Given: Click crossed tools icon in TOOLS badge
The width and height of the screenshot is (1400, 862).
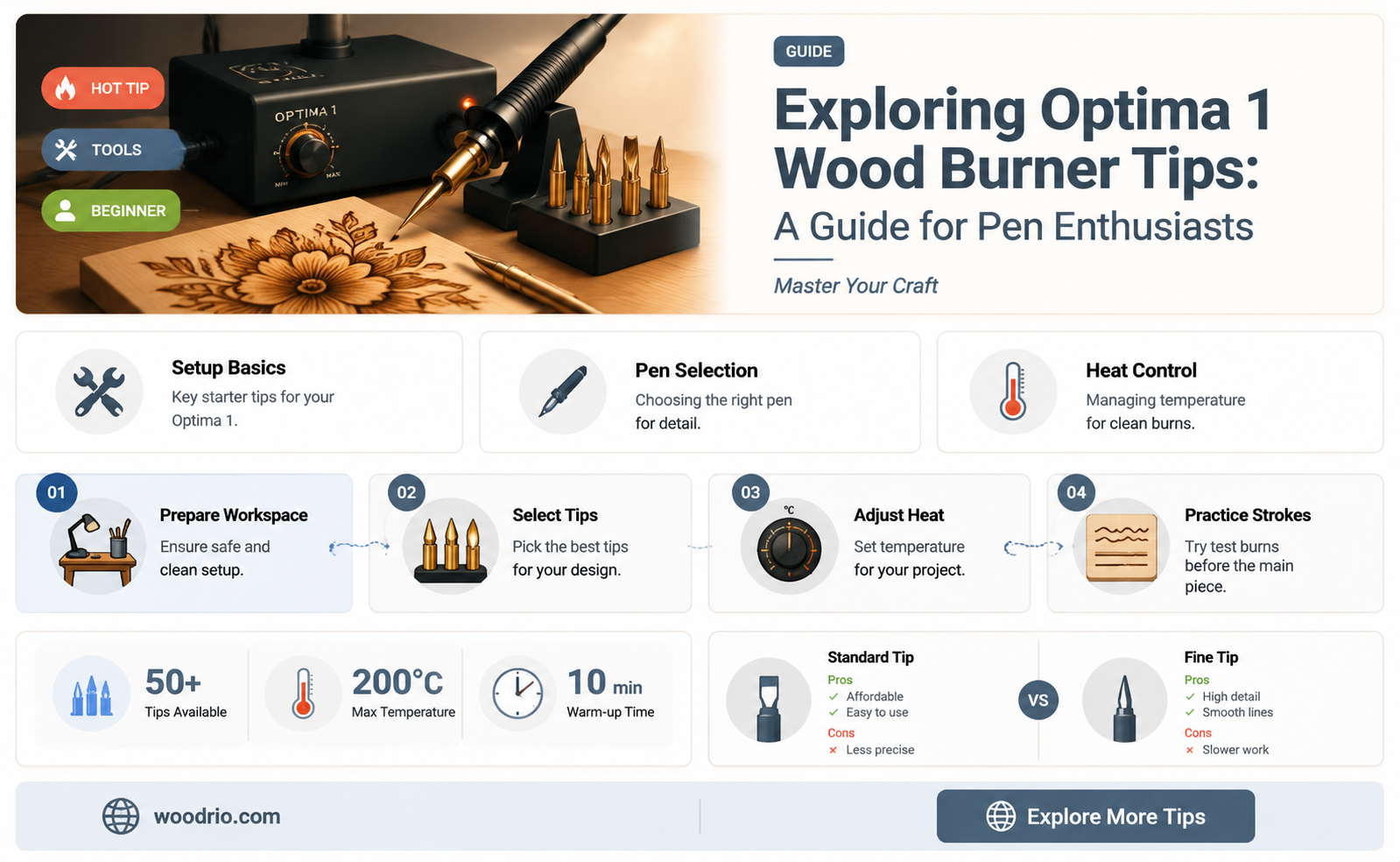Looking at the screenshot, I should 67,150.
